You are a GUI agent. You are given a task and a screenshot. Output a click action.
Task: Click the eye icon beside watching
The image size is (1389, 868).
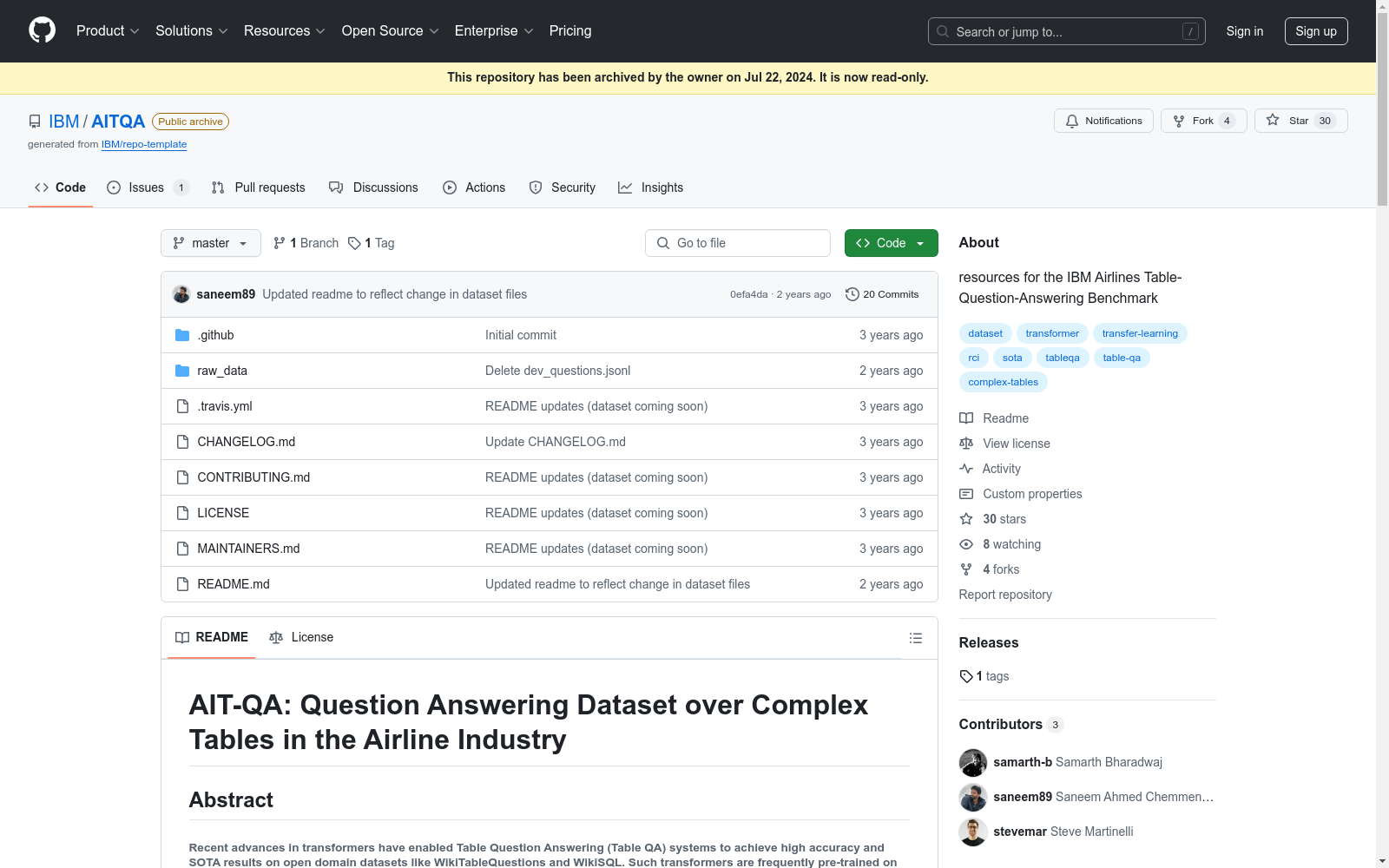click(966, 544)
